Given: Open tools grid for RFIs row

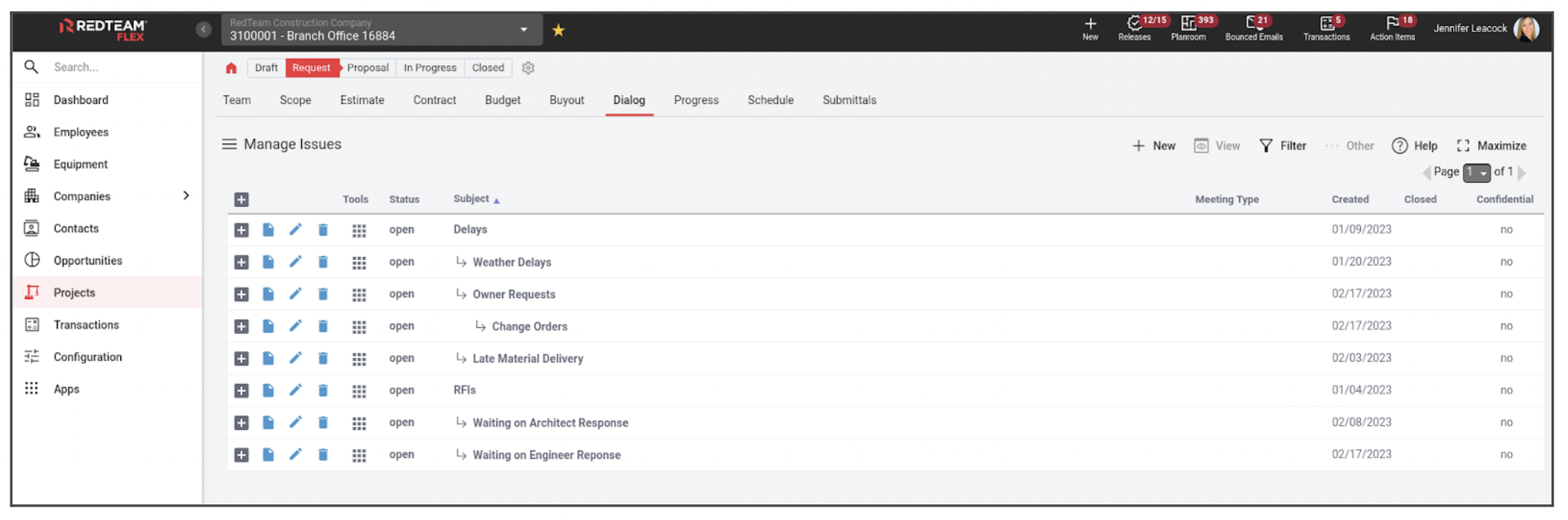Looking at the screenshot, I should coord(359,391).
